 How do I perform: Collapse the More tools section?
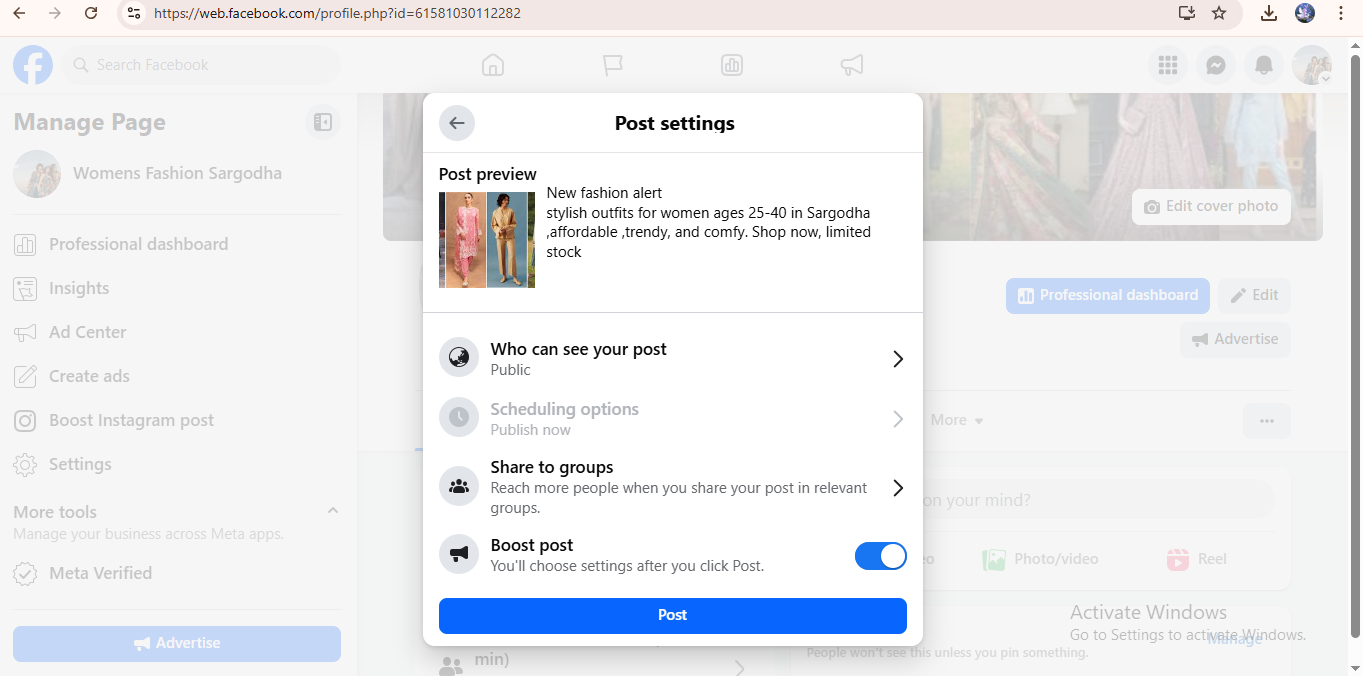pyautogui.click(x=333, y=511)
